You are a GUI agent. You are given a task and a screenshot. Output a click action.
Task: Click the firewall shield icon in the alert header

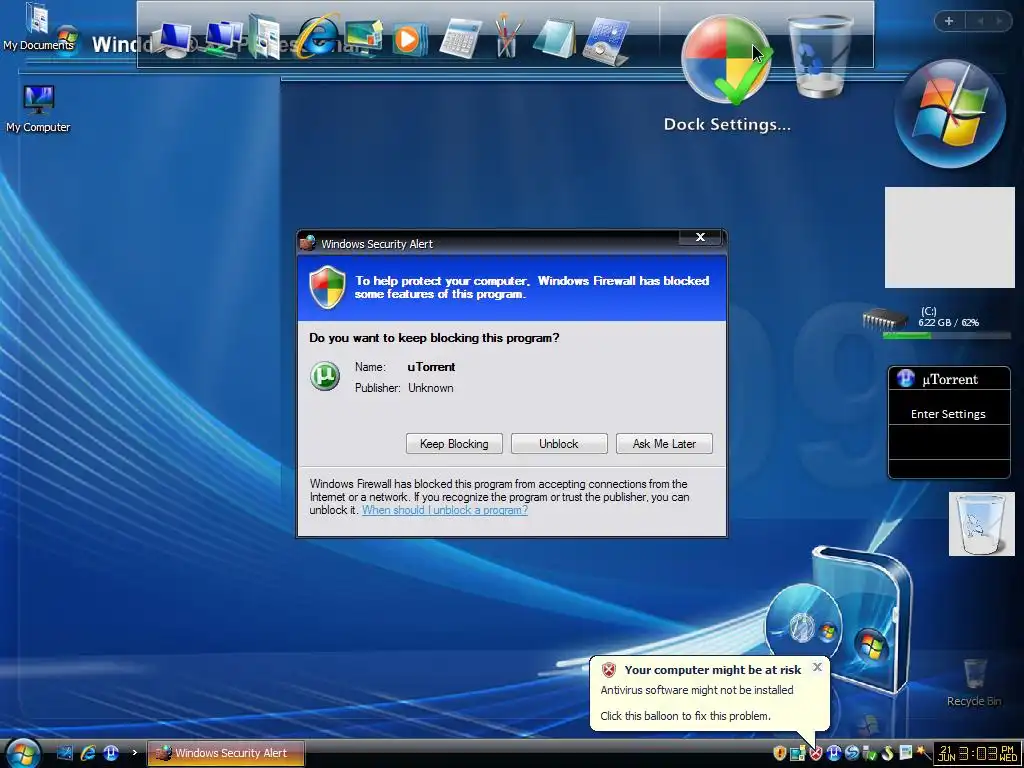tap(327, 287)
